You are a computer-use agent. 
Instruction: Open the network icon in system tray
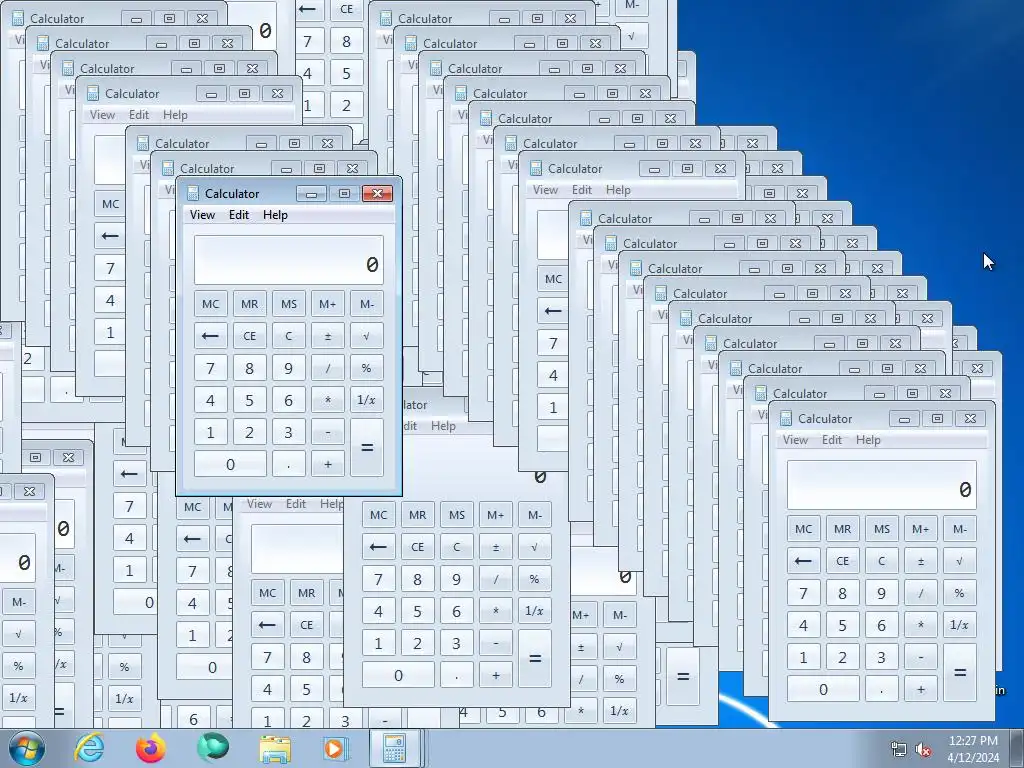[899, 750]
